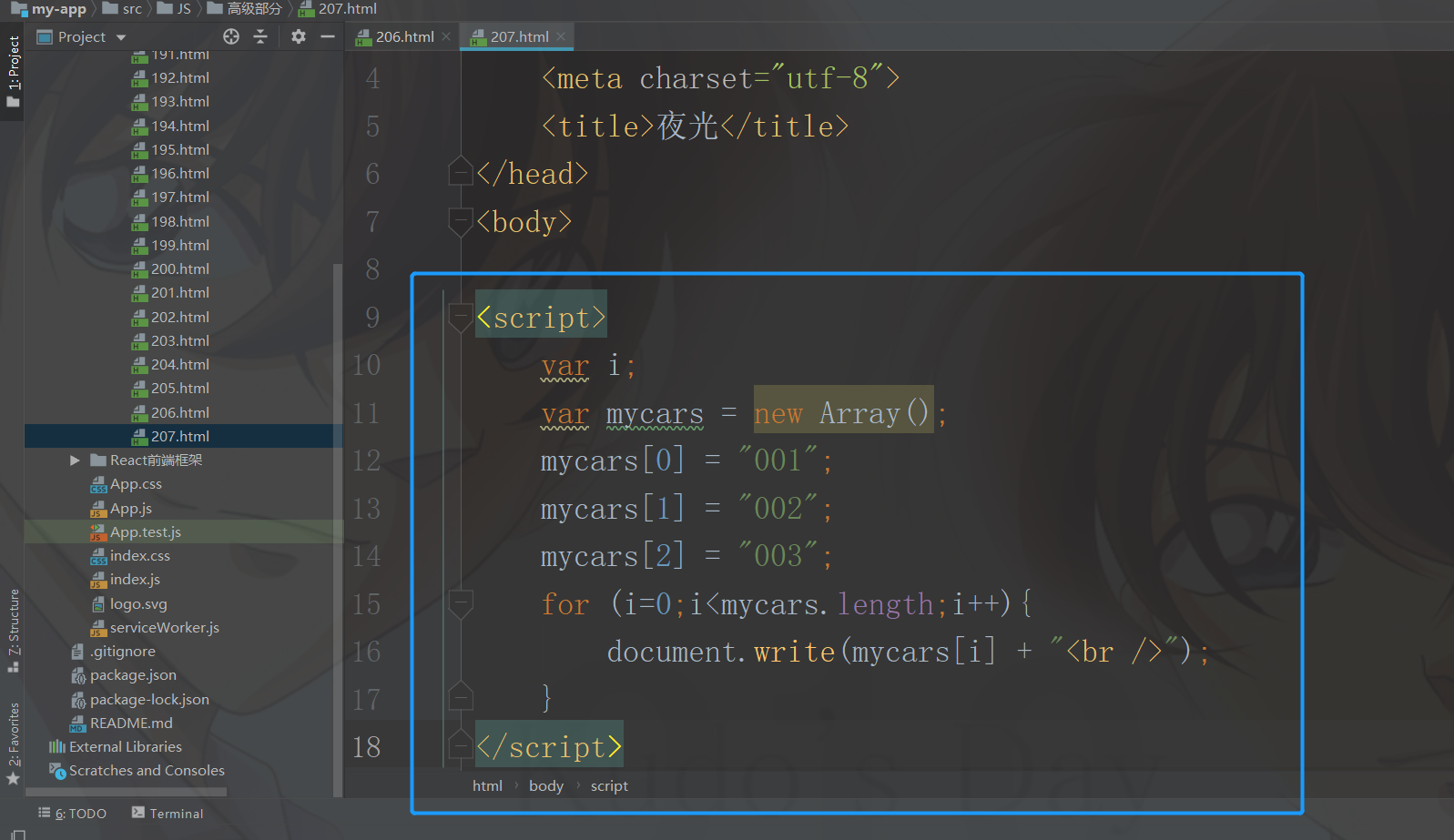Image resolution: width=1454 pixels, height=840 pixels.
Task: Toggle the Z: Structure tool window button
Action: pos(13,631)
